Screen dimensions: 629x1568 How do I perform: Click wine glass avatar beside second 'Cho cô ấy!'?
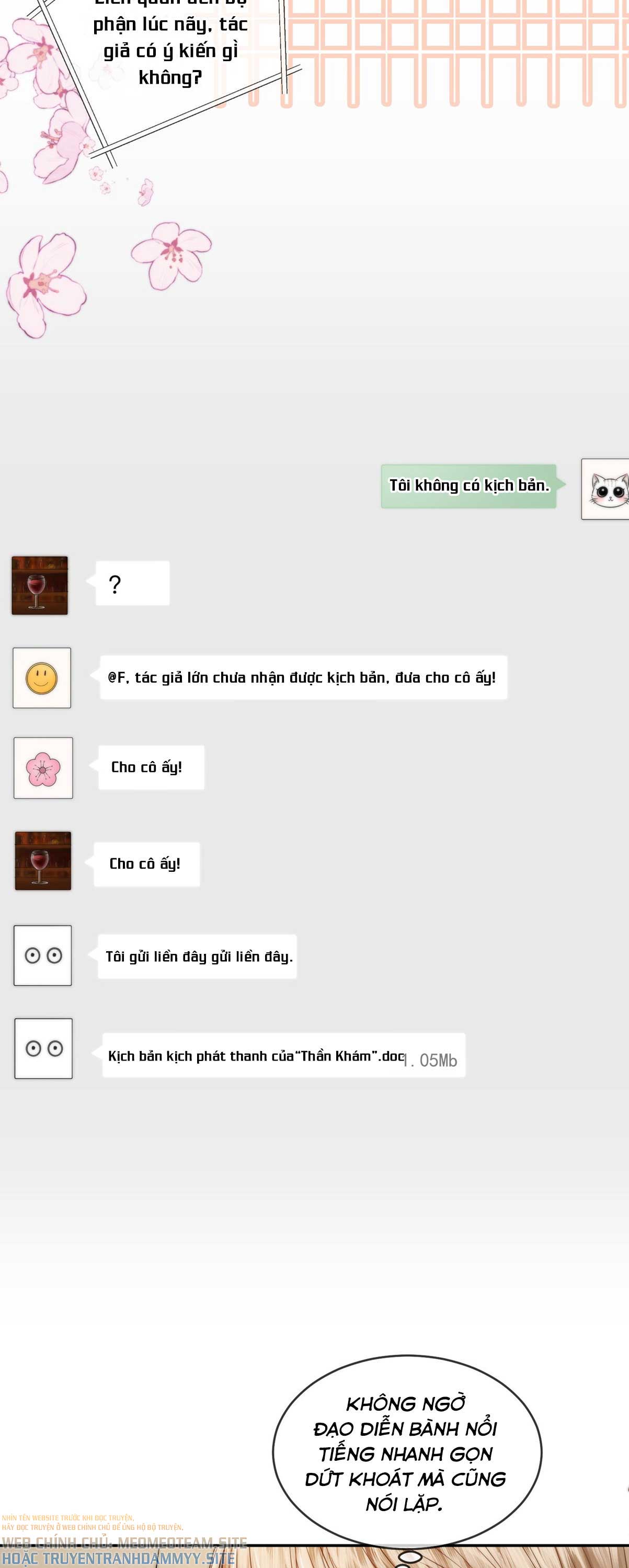pos(43,860)
